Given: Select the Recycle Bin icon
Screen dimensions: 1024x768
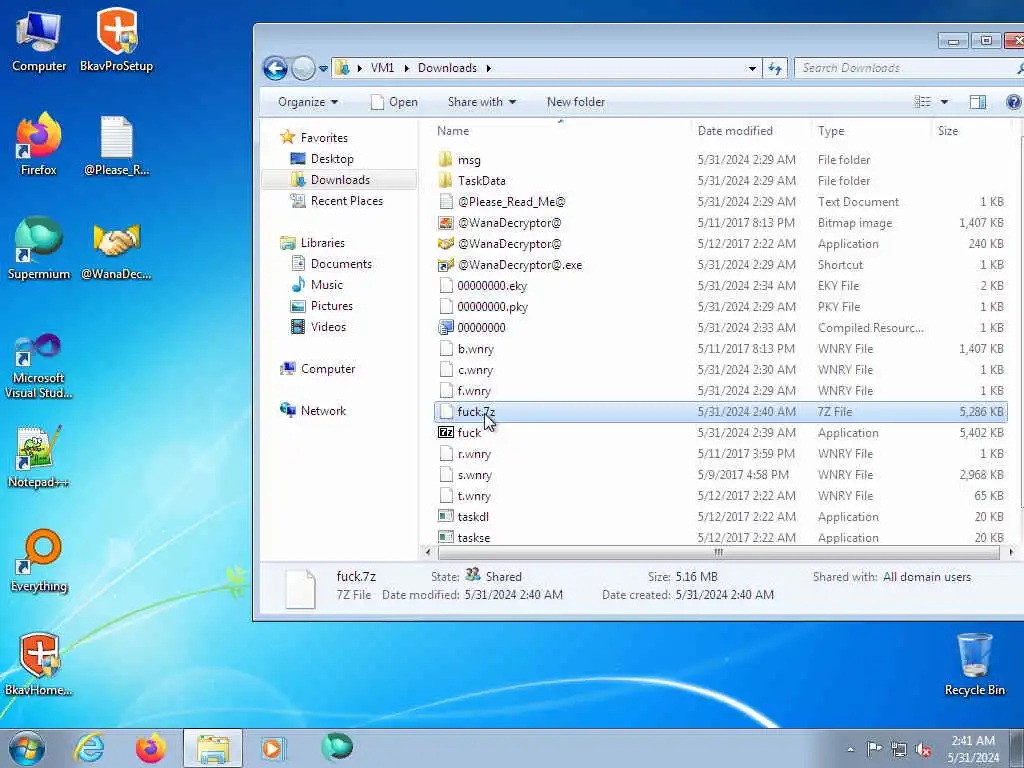Looking at the screenshot, I should [974, 664].
